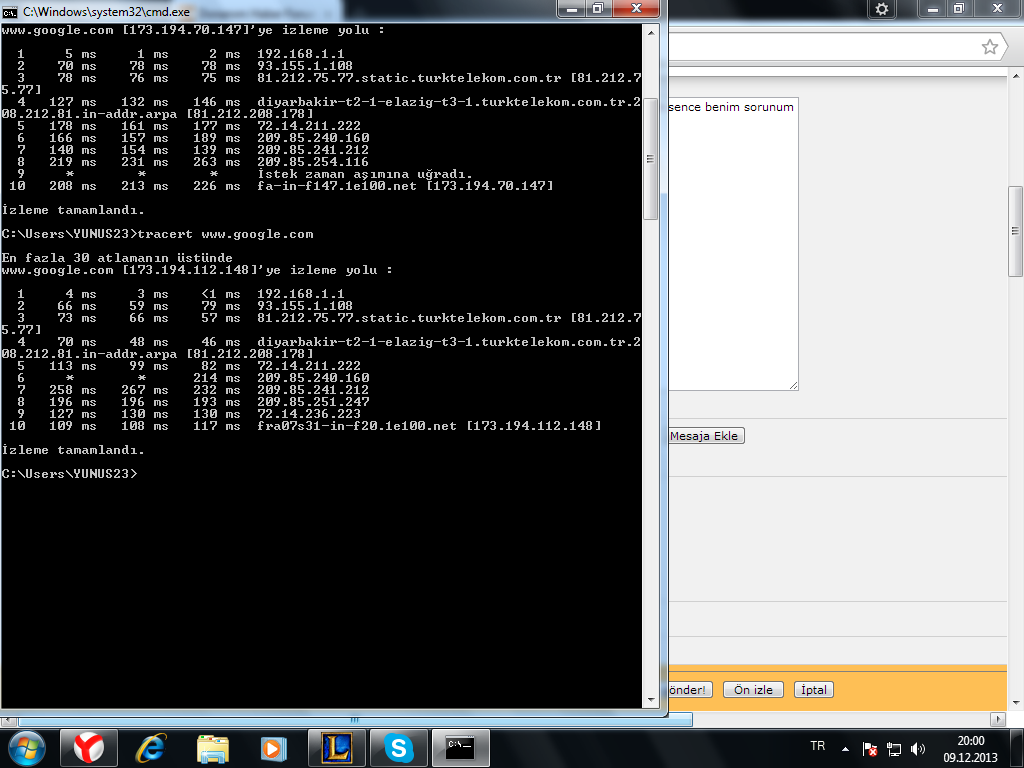Click the horizontal scrollbar right arrow
1024x768 pixels.
[997, 720]
